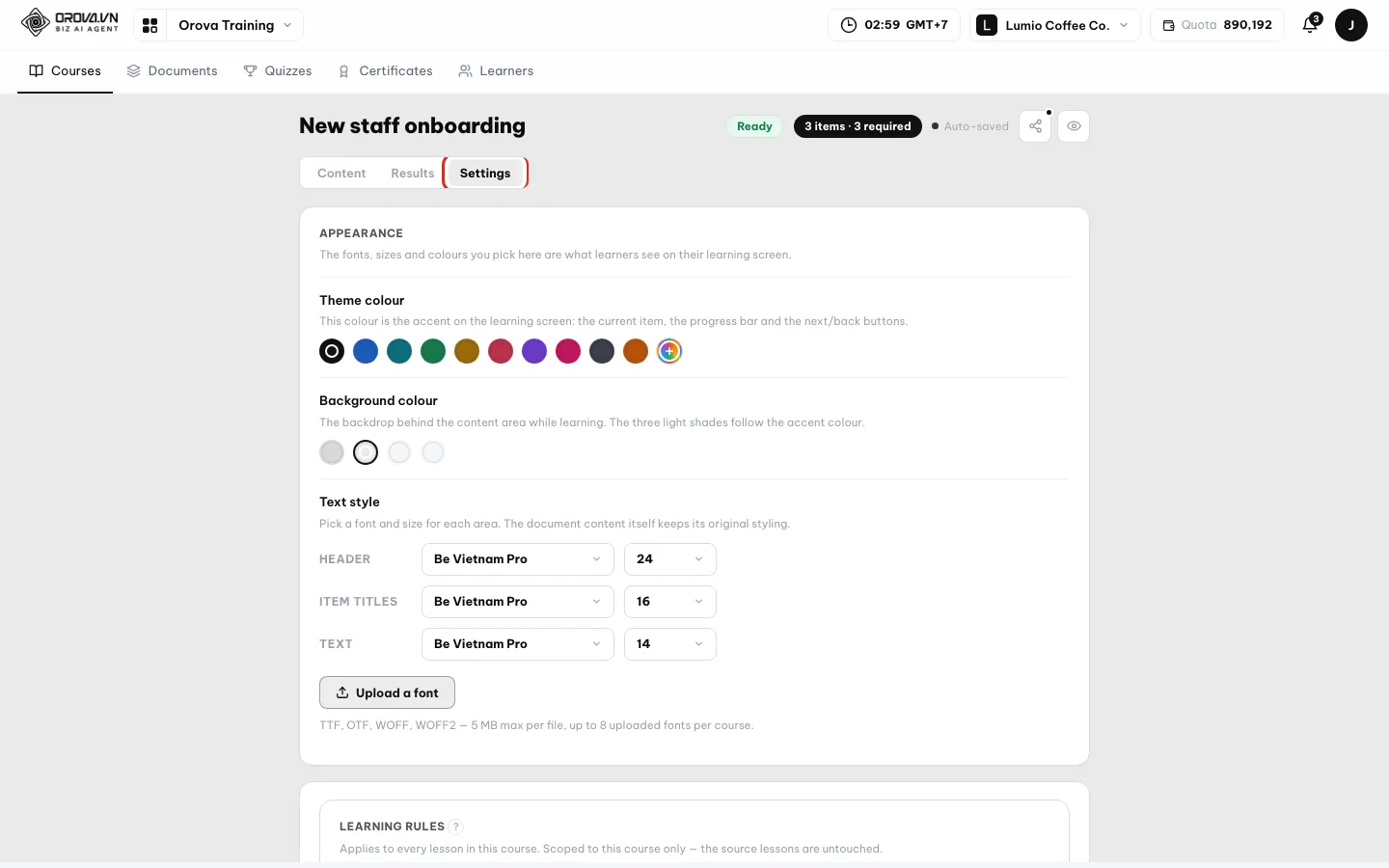Open the custom theme colour picker

669,351
